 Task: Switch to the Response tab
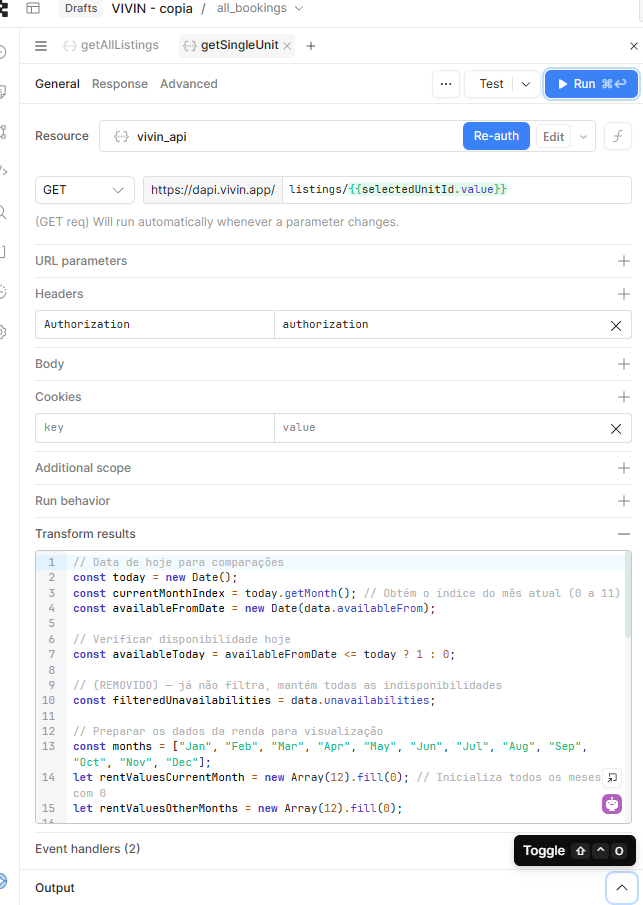pos(120,84)
